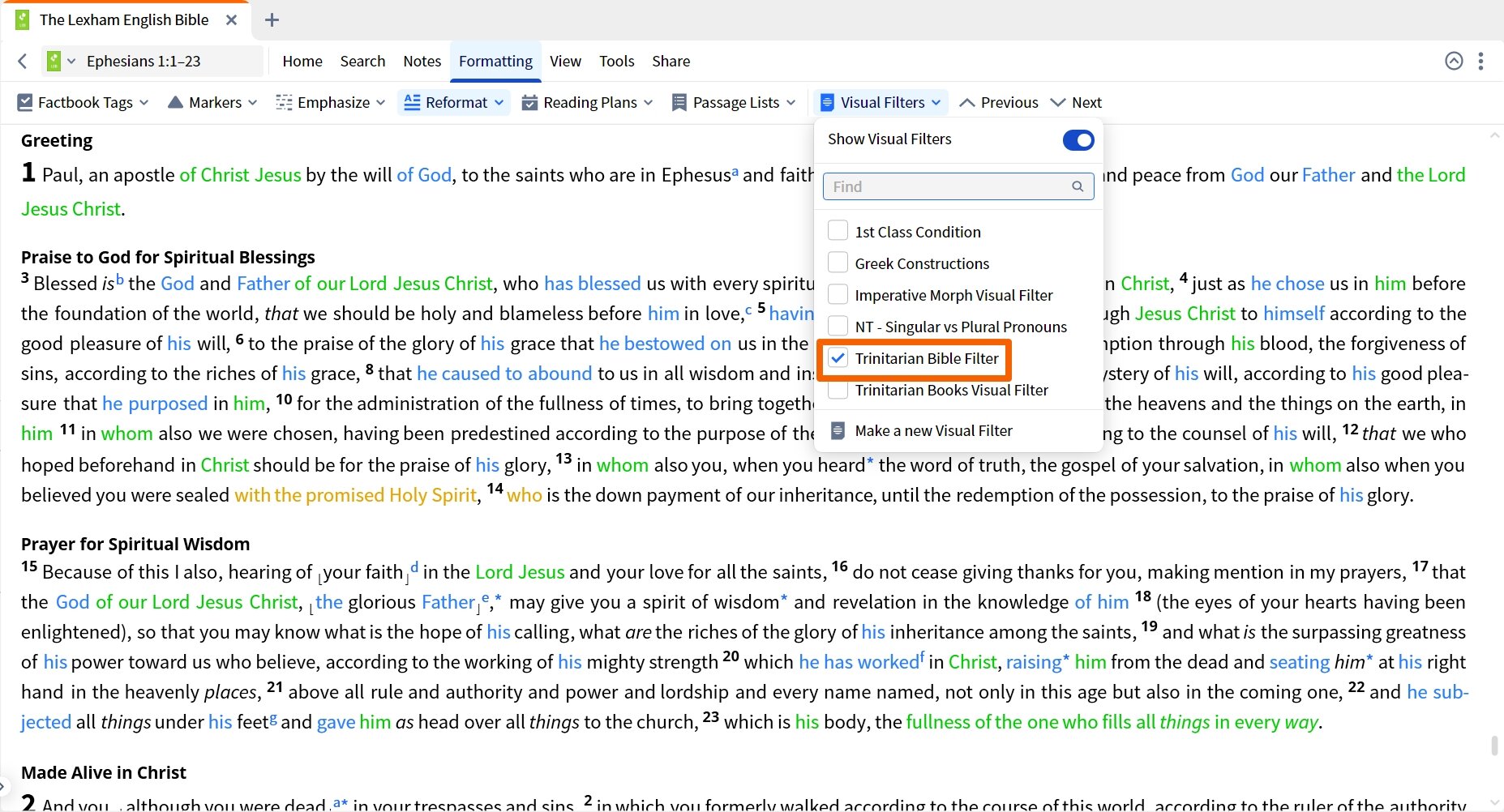Close The Lexham English Bible tab
1504x812 pixels.
coord(232,20)
